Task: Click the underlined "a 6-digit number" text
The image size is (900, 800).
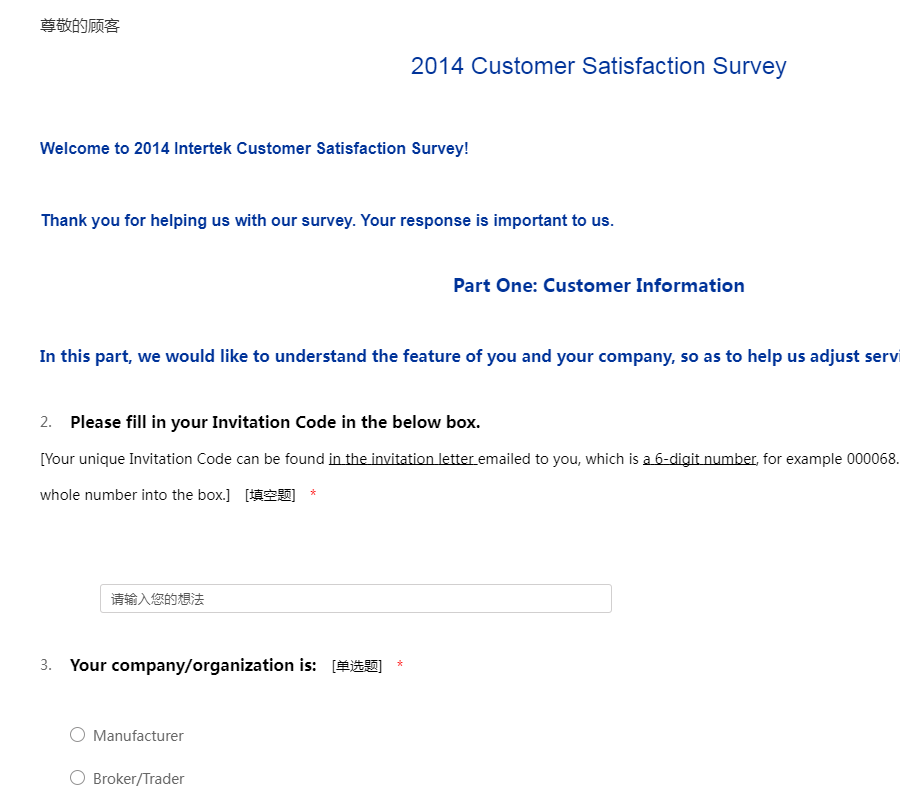Action: [699, 460]
